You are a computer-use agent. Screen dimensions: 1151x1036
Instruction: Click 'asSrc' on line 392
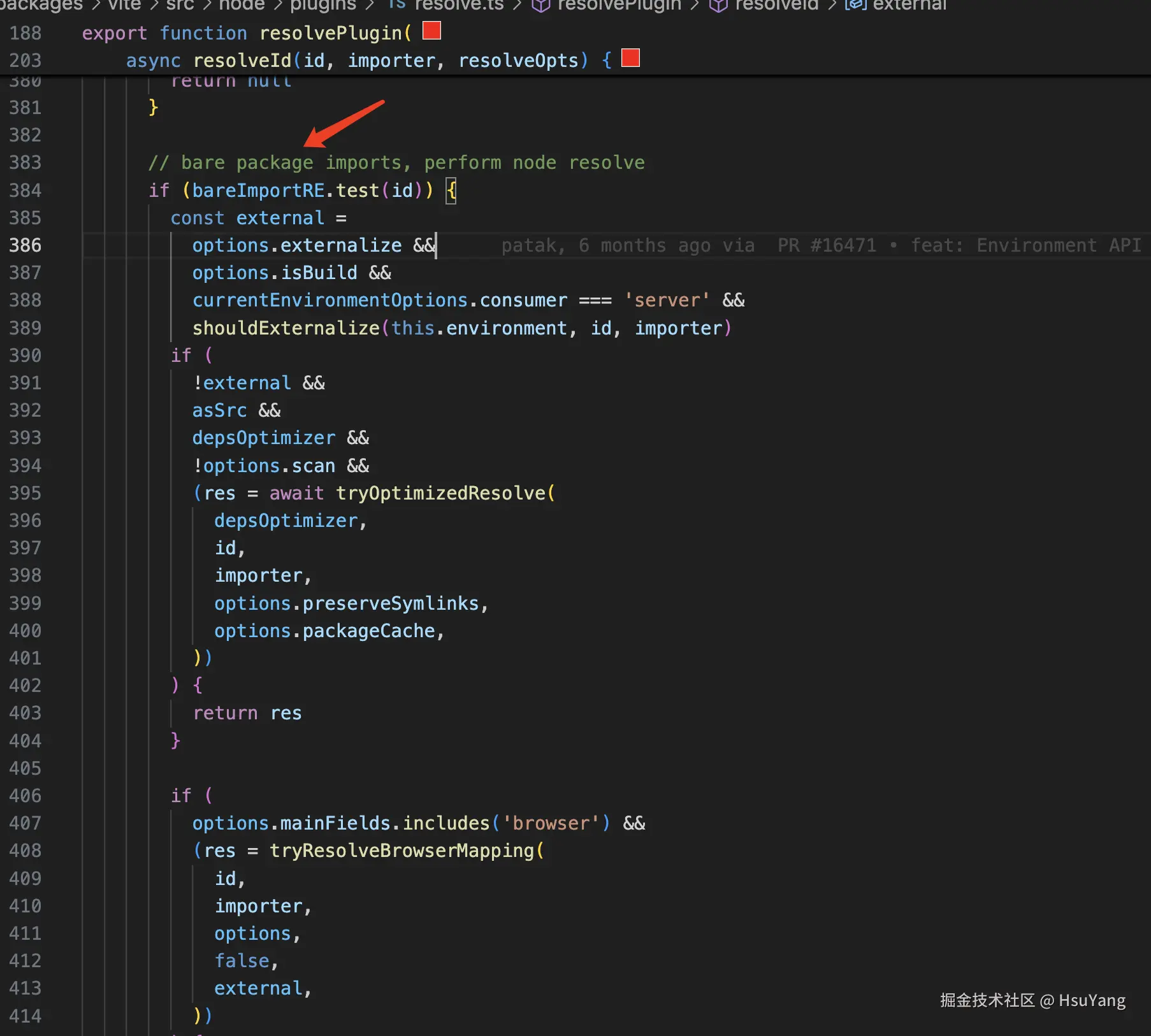219,410
